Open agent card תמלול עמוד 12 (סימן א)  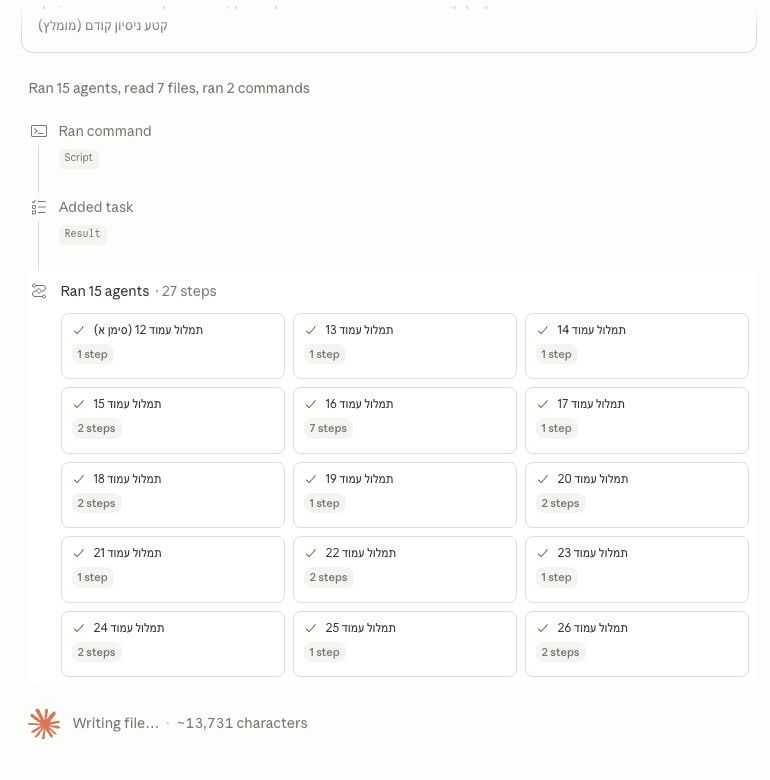click(x=173, y=346)
